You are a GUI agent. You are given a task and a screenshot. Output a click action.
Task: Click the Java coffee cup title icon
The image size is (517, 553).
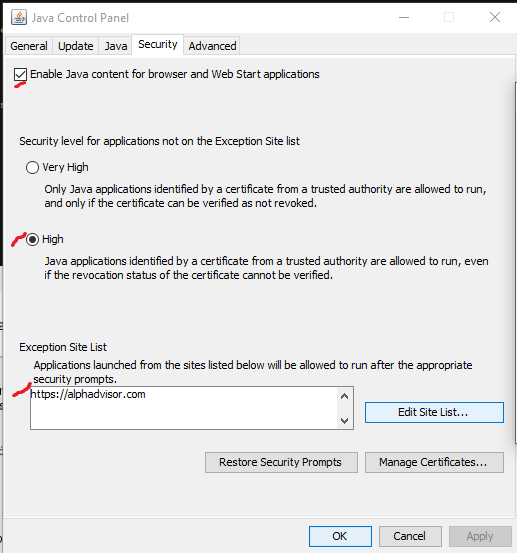pyautogui.click(x=19, y=17)
